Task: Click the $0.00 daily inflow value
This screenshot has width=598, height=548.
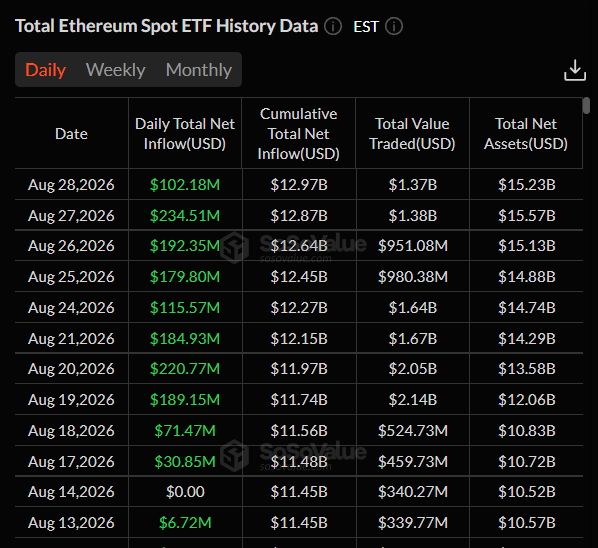Action: click(x=185, y=492)
